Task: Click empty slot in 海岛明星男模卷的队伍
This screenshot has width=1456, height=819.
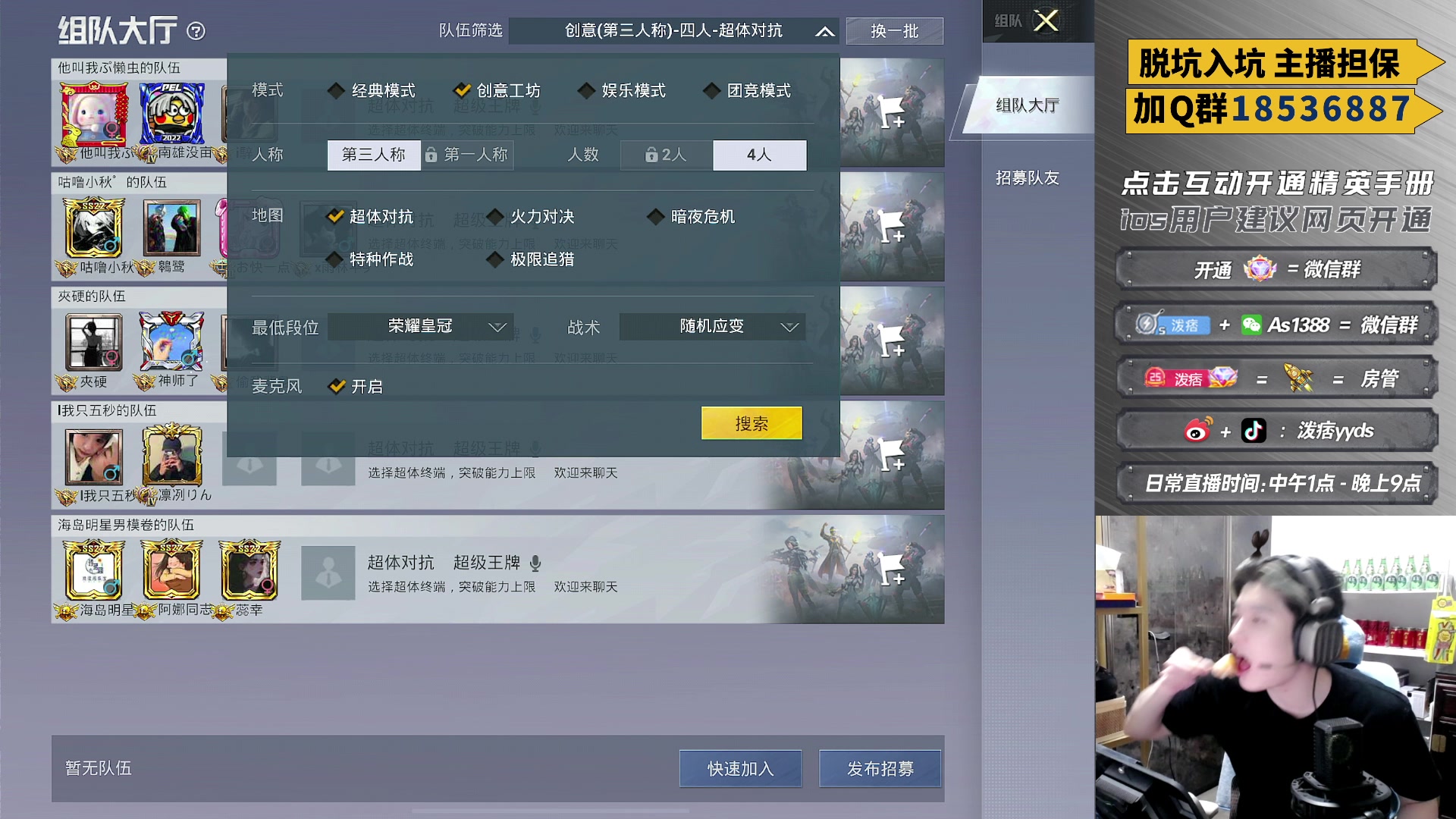Action: 328,573
